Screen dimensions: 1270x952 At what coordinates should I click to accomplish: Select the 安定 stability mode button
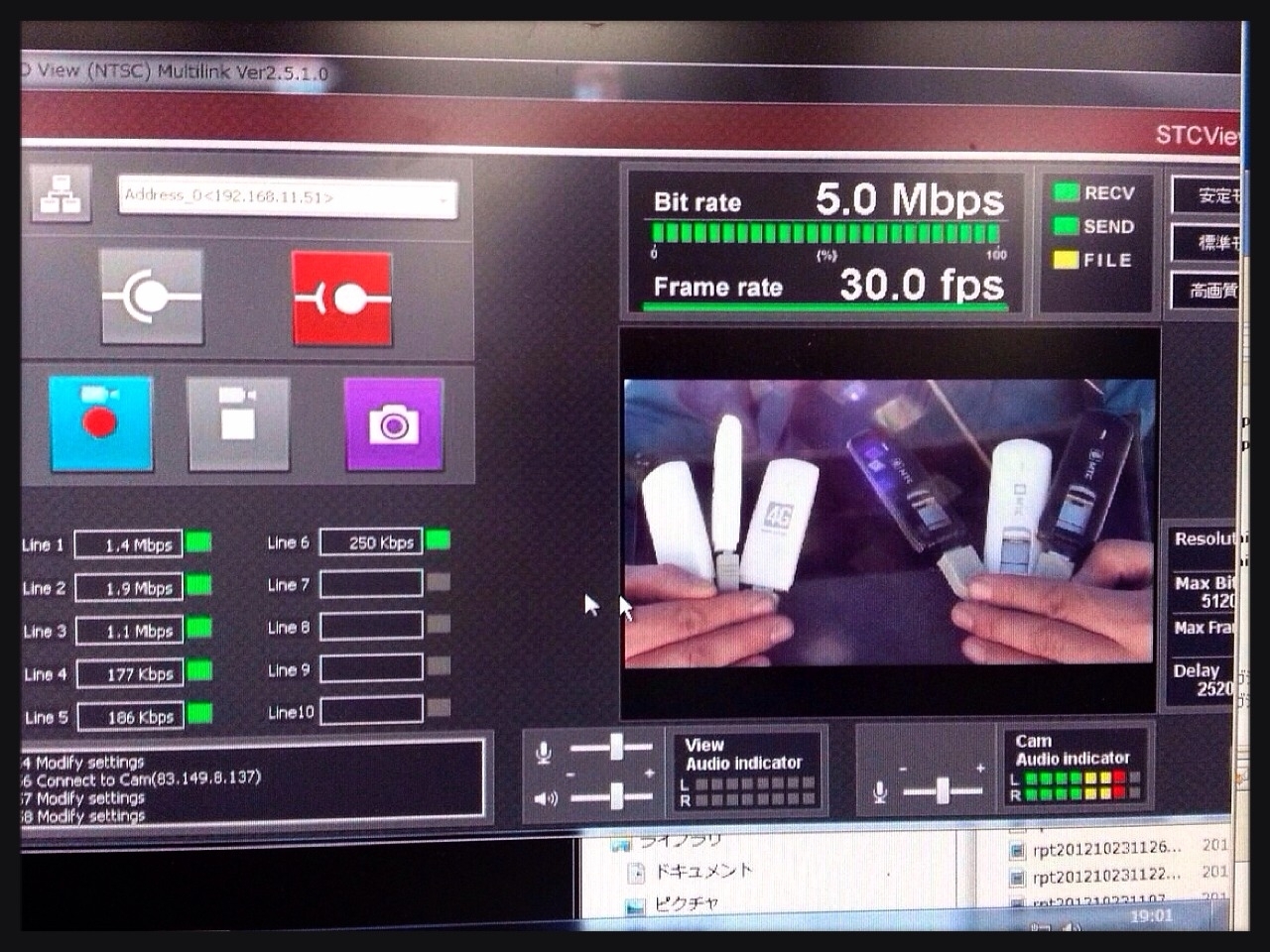pyautogui.click(x=1206, y=195)
